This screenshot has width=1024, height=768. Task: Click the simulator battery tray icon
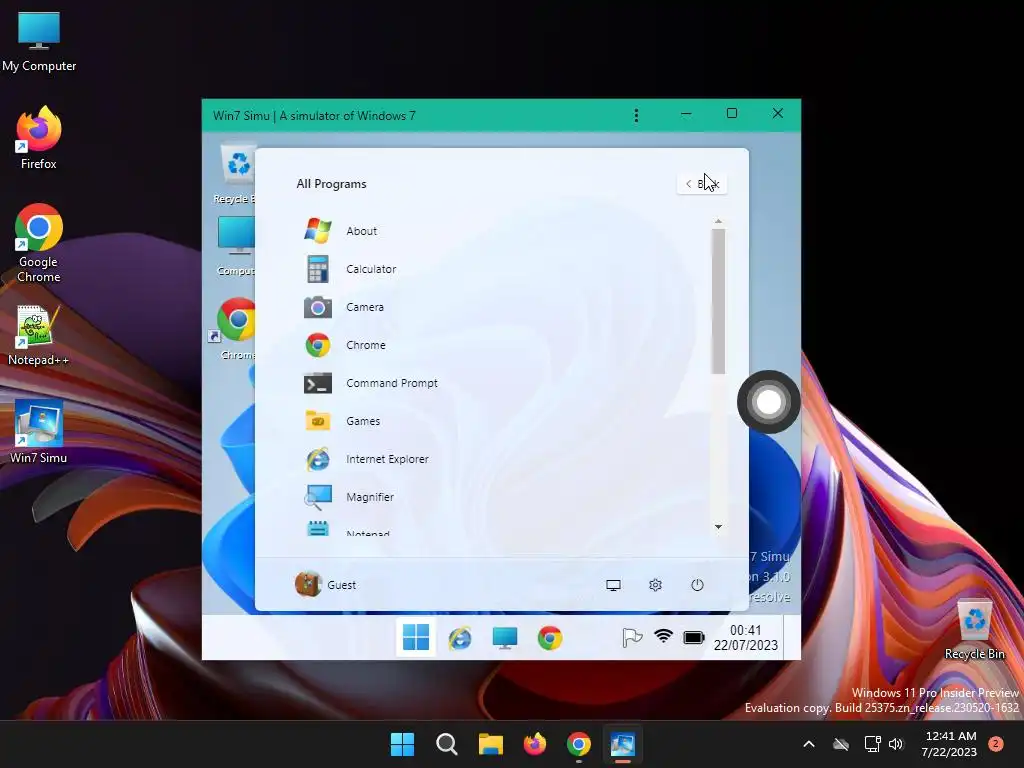[694, 637]
